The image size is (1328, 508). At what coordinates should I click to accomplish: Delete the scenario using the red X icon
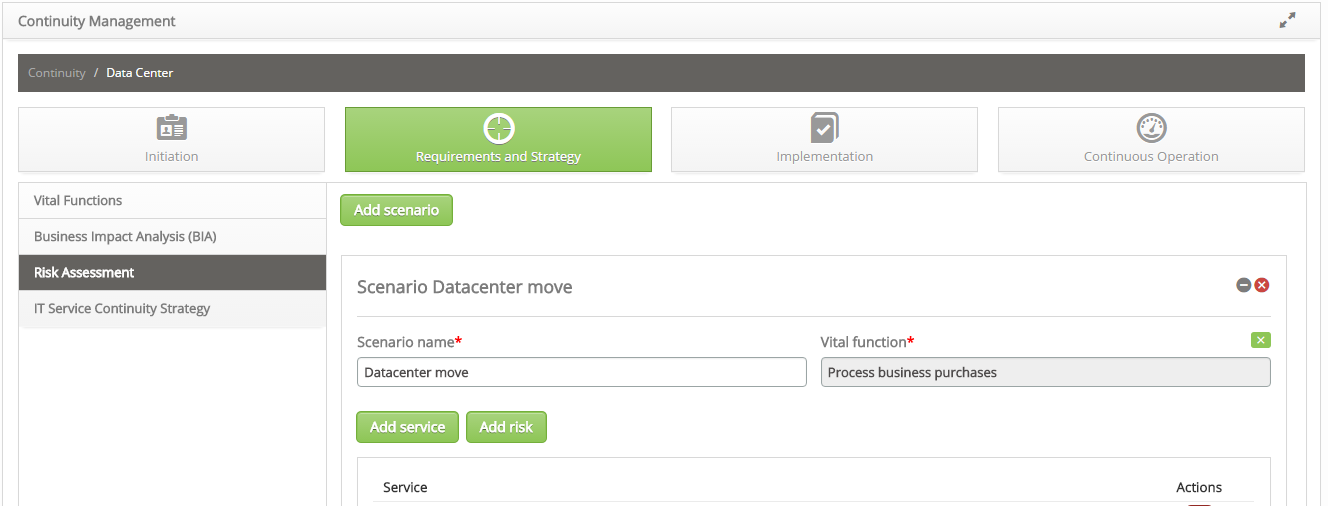pos(1262,285)
